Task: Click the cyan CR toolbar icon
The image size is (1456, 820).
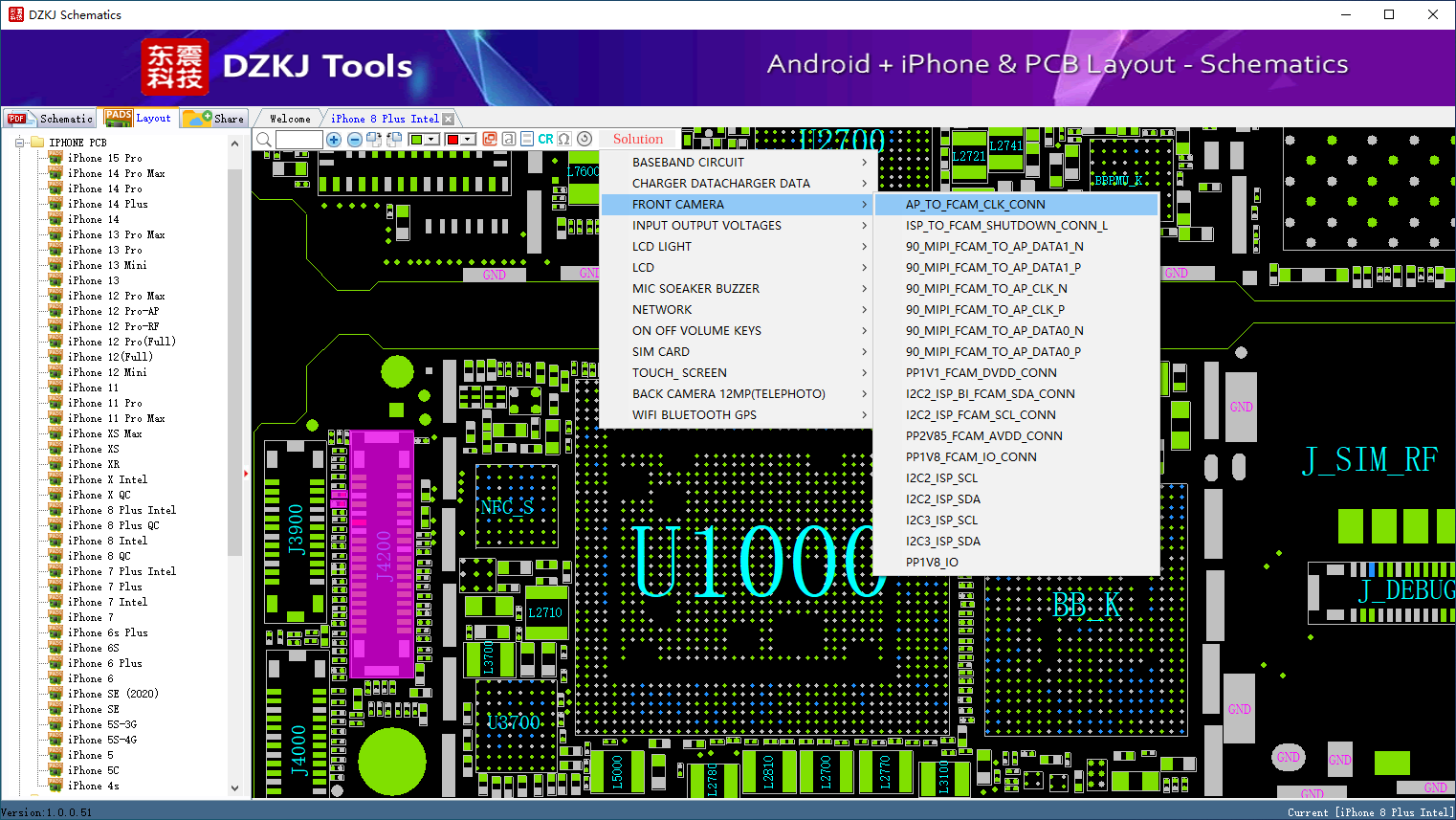Action: (x=545, y=140)
